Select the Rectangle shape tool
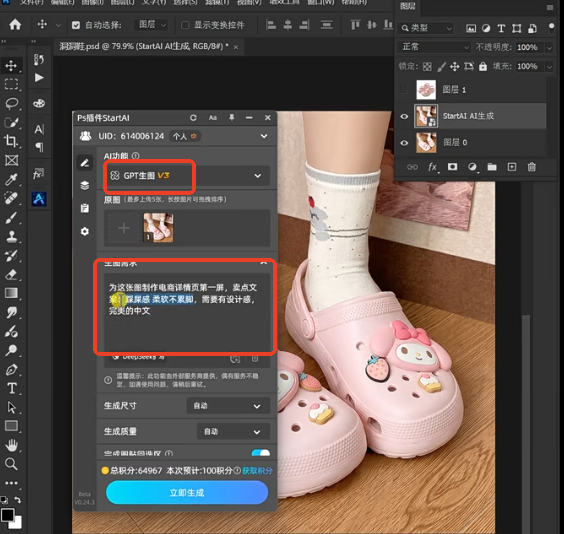Screen dimensions: 564x534 [11, 426]
